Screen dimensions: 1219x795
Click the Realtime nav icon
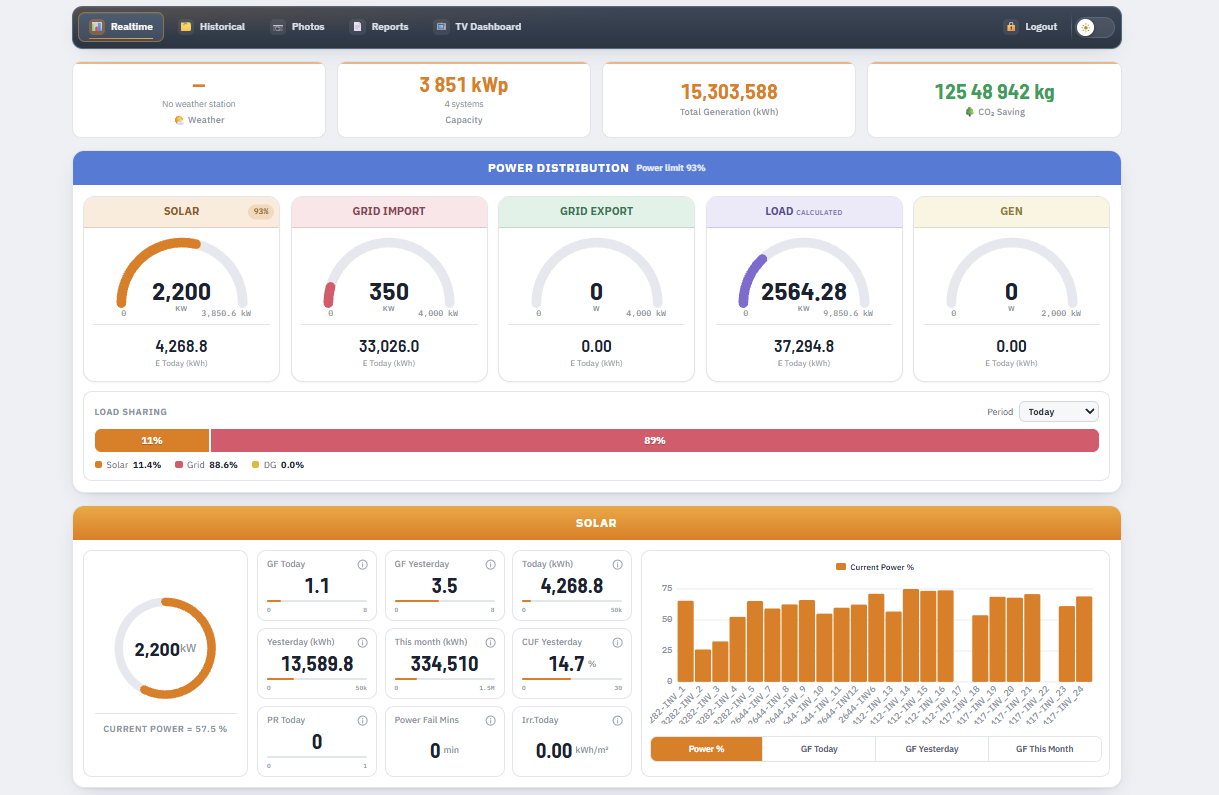pyautogui.click(x=97, y=27)
